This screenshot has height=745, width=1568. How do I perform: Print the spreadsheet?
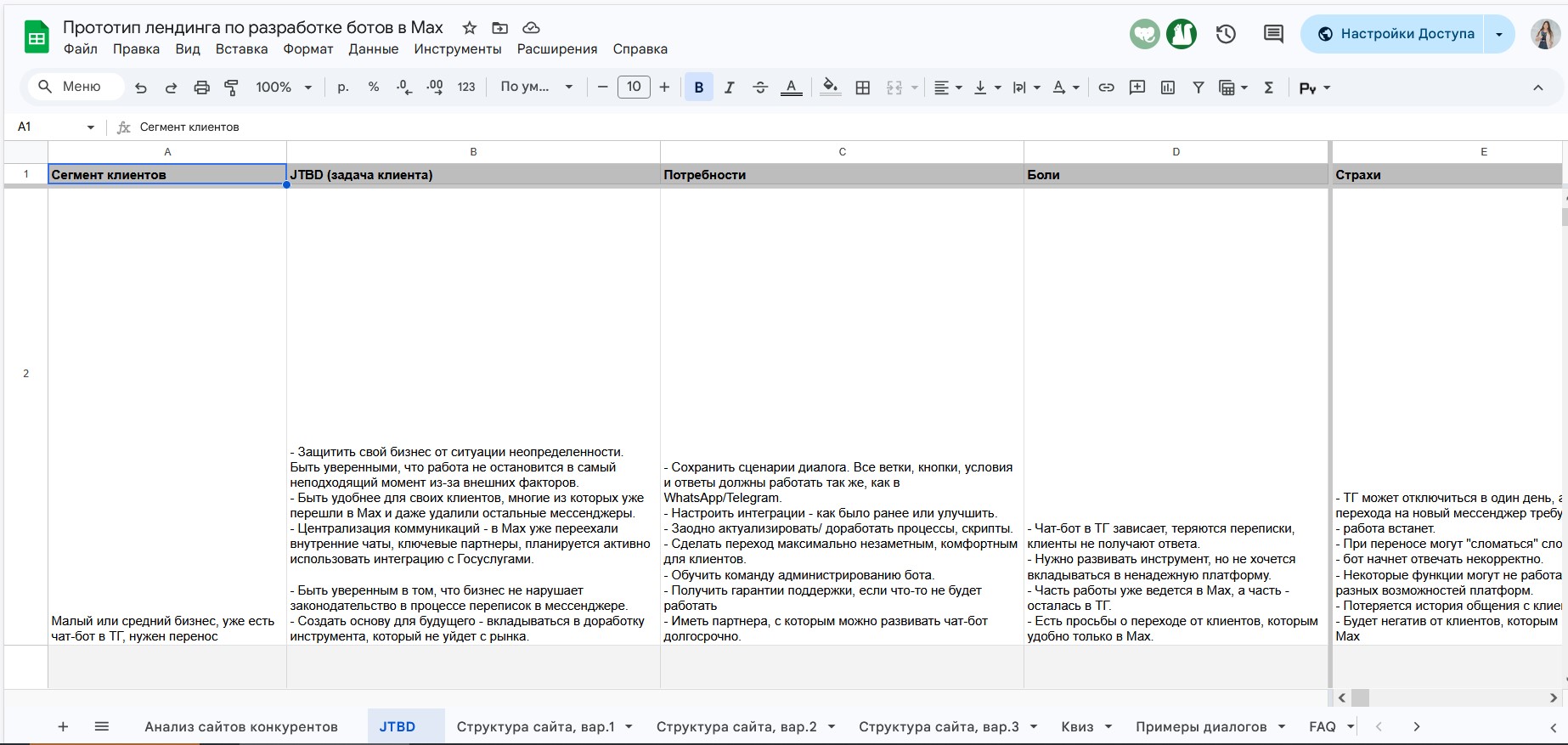pyautogui.click(x=201, y=87)
